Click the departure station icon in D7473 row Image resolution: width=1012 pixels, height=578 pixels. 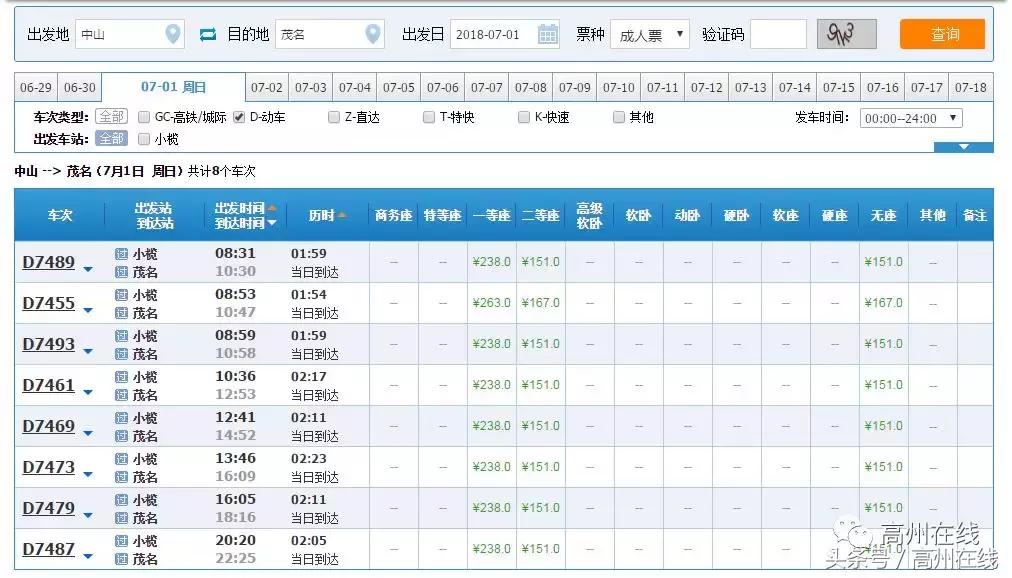coord(121,459)
